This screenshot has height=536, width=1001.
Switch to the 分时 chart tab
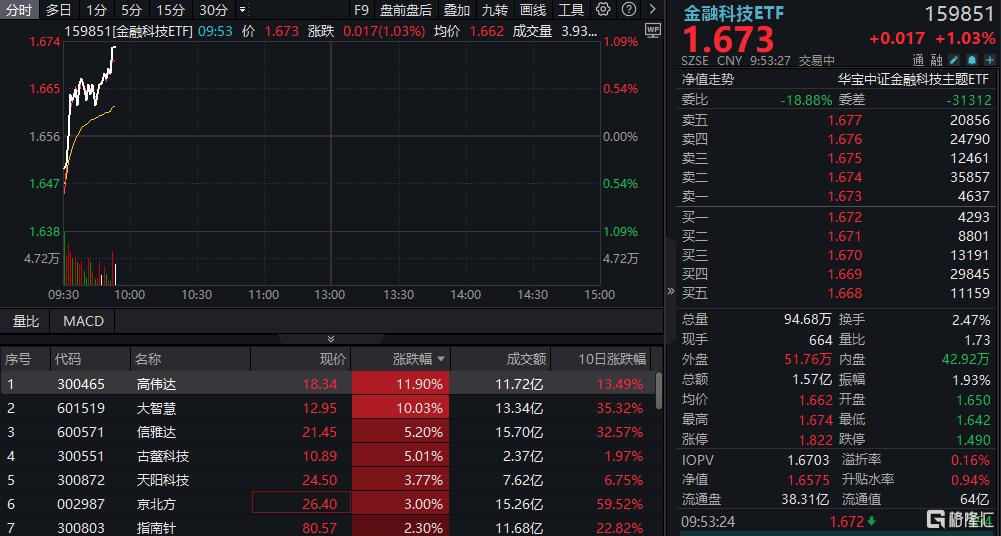click(x=19, y=10)
